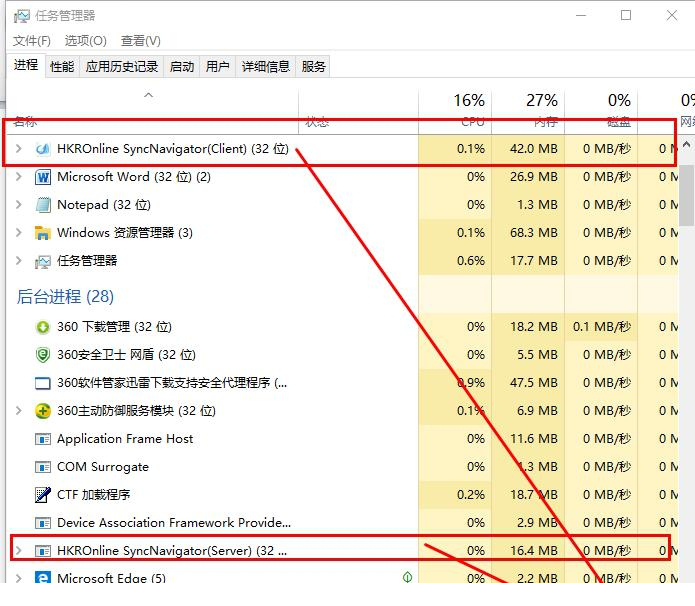The width and height of the screenshot is (695, 606).
Task: Expand the HKROnline SyncNavigator(Server) process
Action: click(19, 551)
